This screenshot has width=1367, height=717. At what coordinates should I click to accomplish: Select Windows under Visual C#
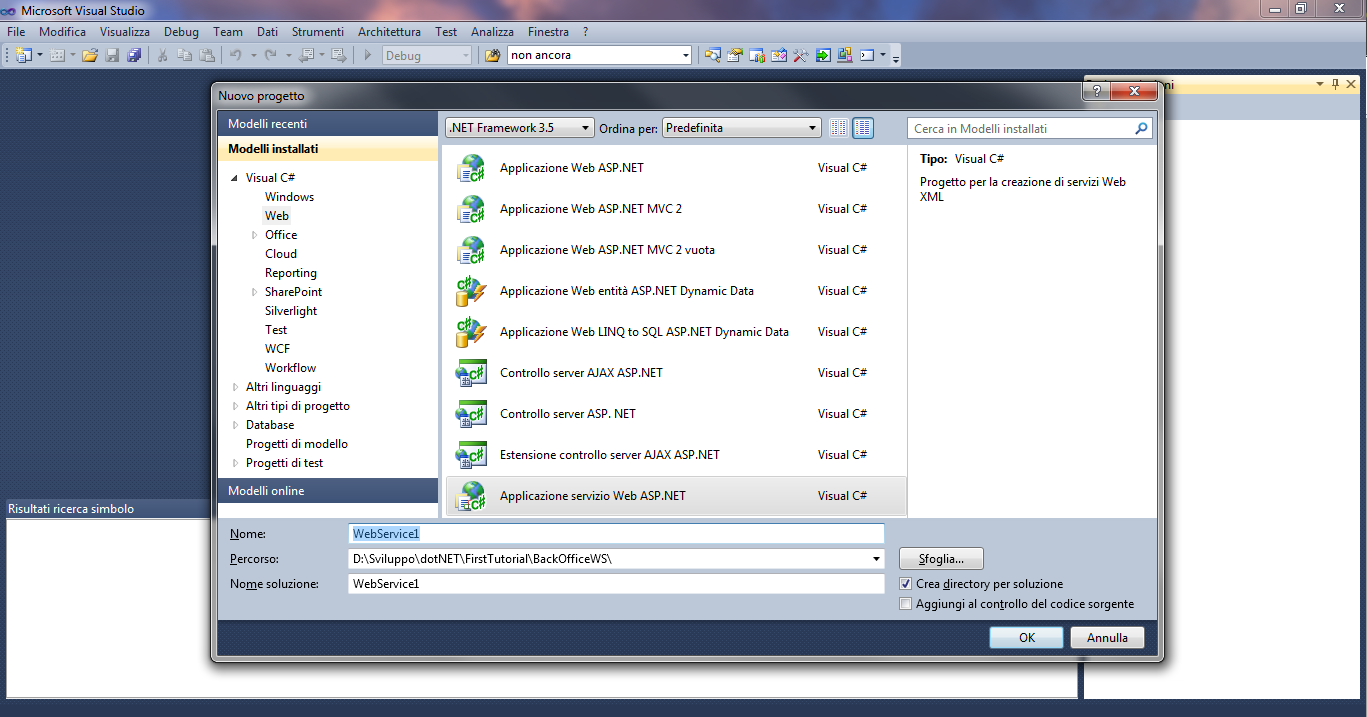click(x=289, y=197)
